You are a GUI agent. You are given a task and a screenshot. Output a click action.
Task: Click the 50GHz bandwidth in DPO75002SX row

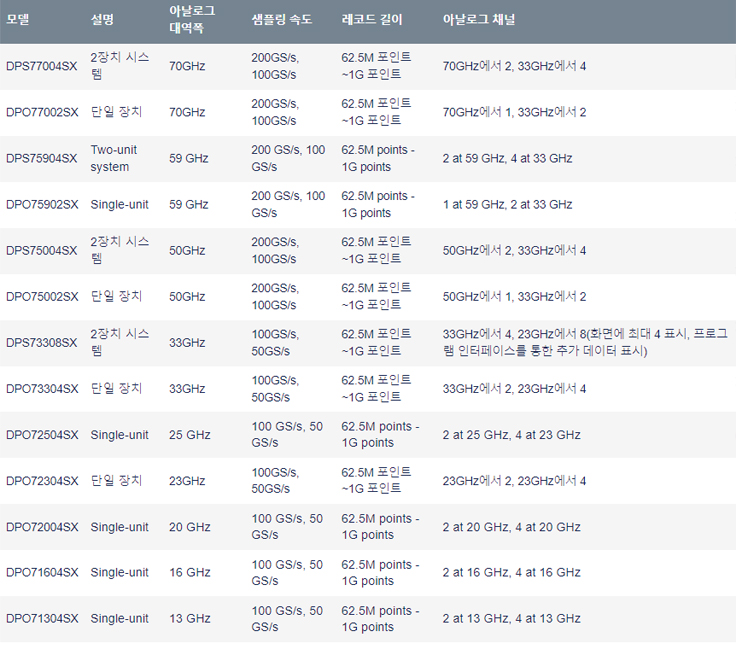coord(187,297)
